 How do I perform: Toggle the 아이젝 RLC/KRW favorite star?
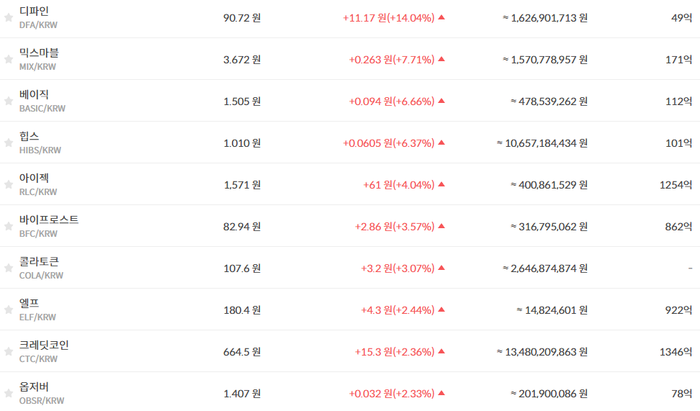coord(8,185)
